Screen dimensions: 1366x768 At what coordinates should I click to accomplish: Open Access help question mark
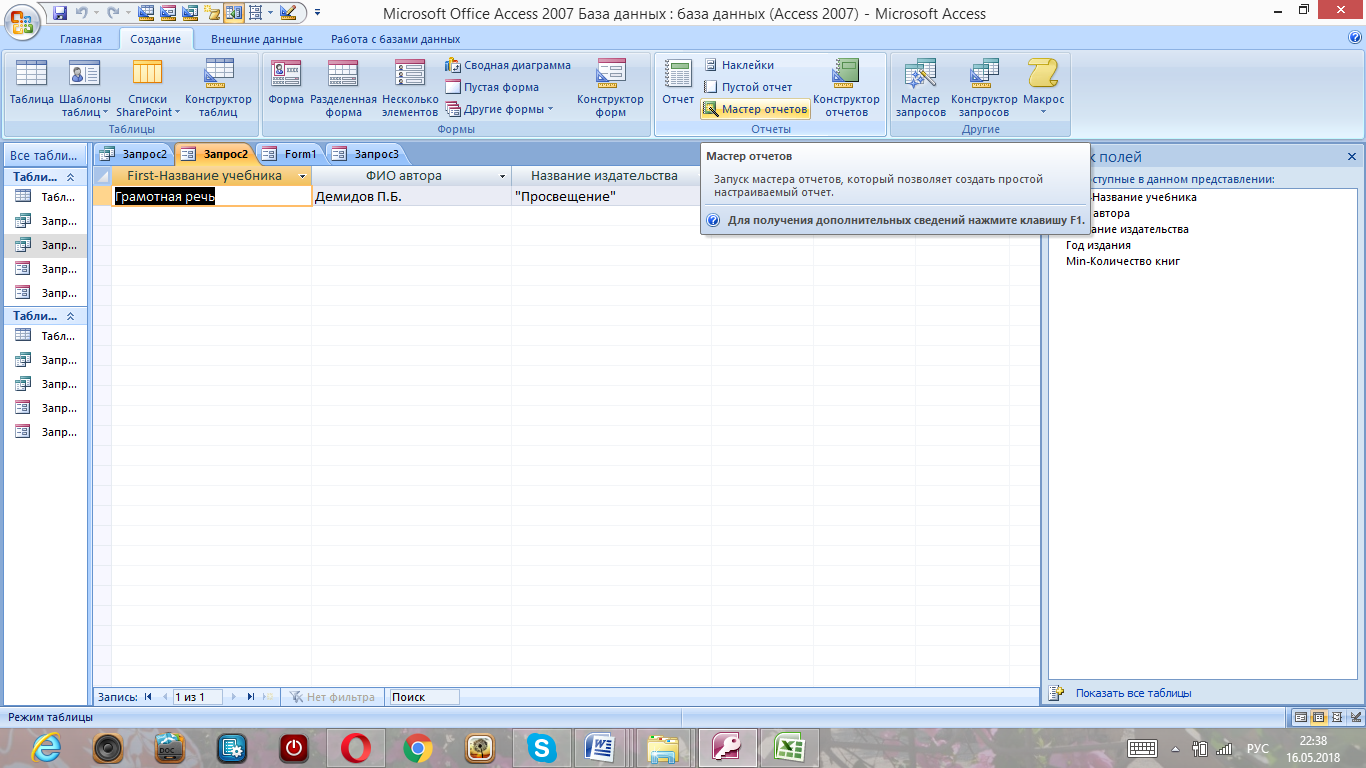[1355, 38]
